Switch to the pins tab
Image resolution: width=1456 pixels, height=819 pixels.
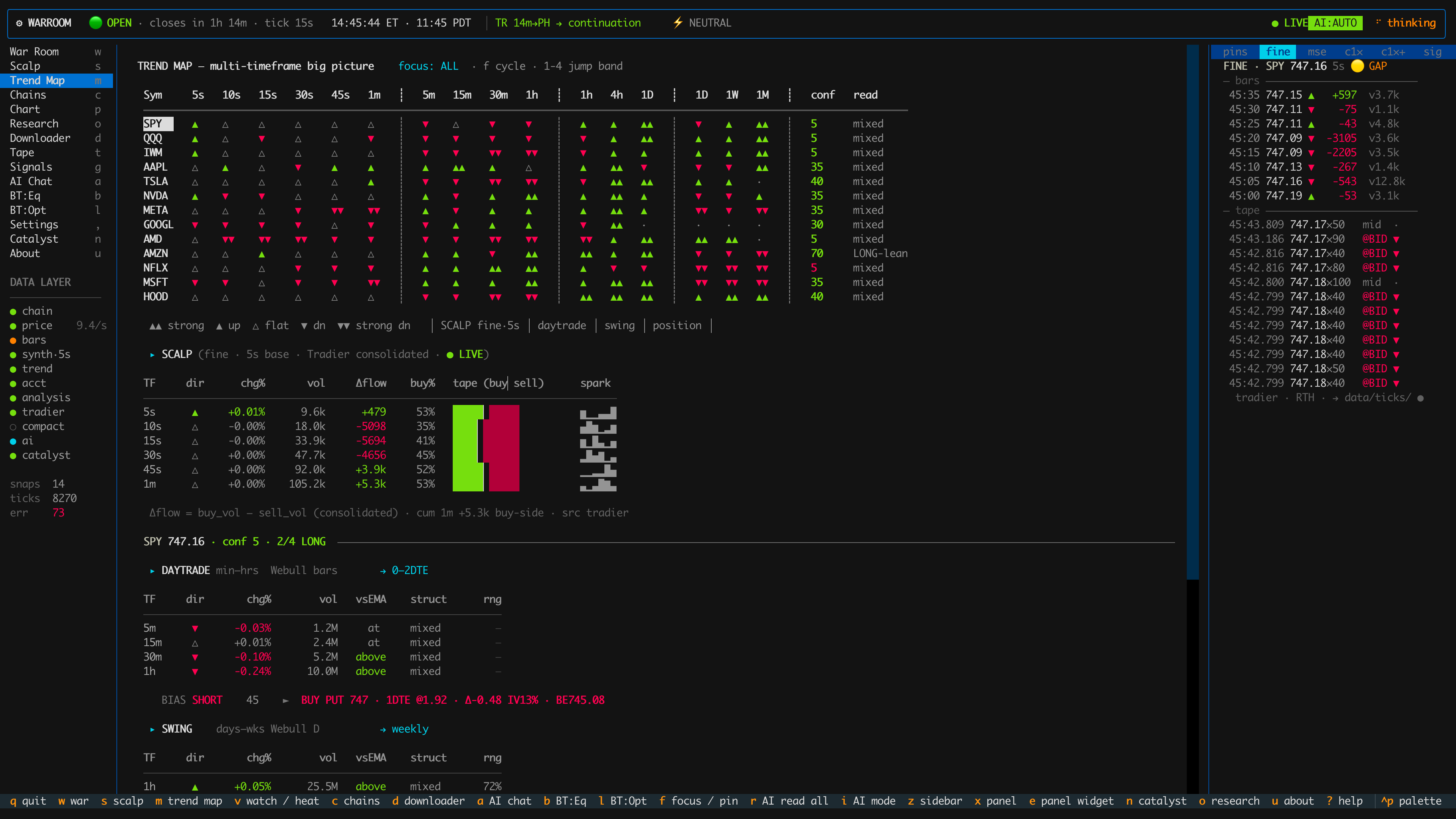[1235, 52]
